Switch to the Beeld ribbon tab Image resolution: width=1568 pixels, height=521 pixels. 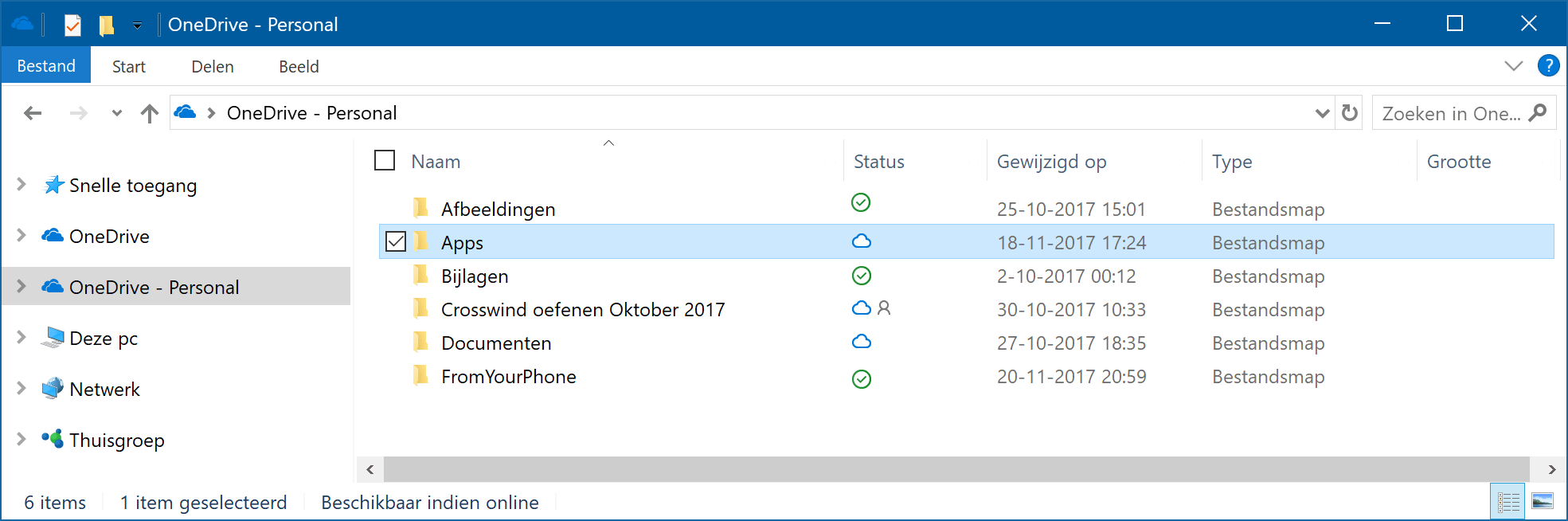[x=299, y=67]
